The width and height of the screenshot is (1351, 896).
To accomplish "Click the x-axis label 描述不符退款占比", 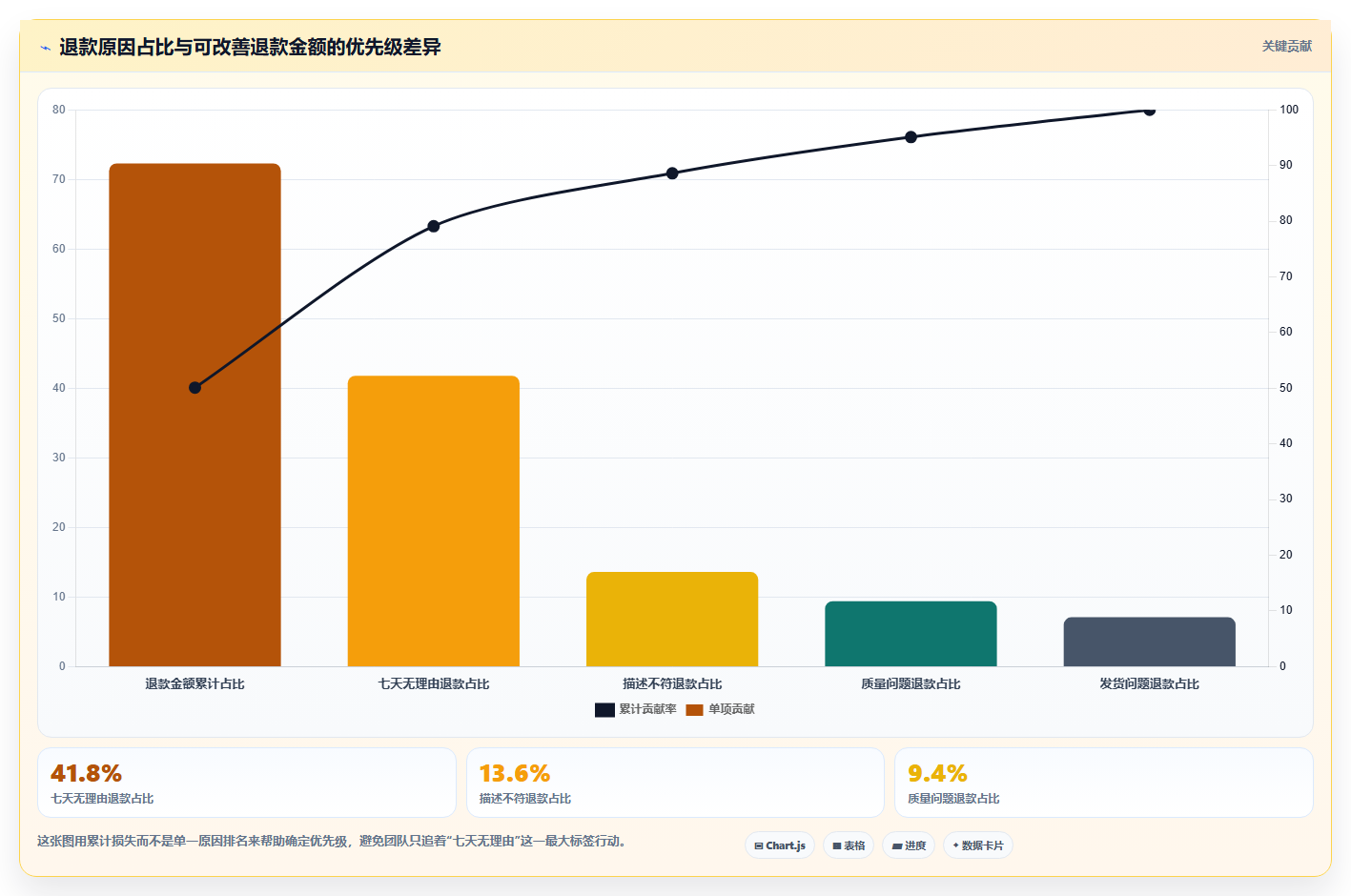I will (x=672, y=683).
